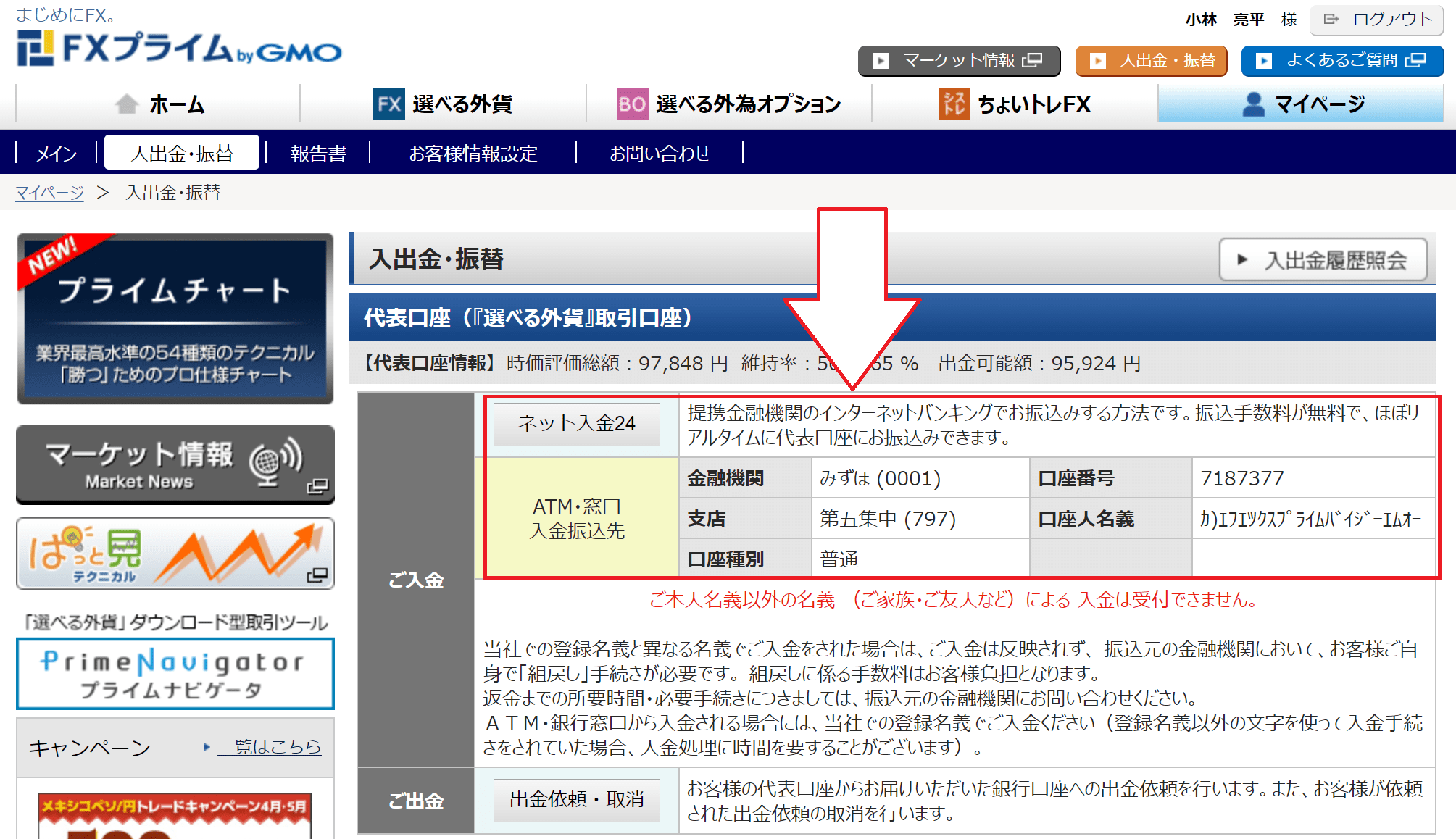The image size is (1456, 839).
Task: Select マイページ navigation tab
Action: pyautogui.click(x=1301, y=104)
